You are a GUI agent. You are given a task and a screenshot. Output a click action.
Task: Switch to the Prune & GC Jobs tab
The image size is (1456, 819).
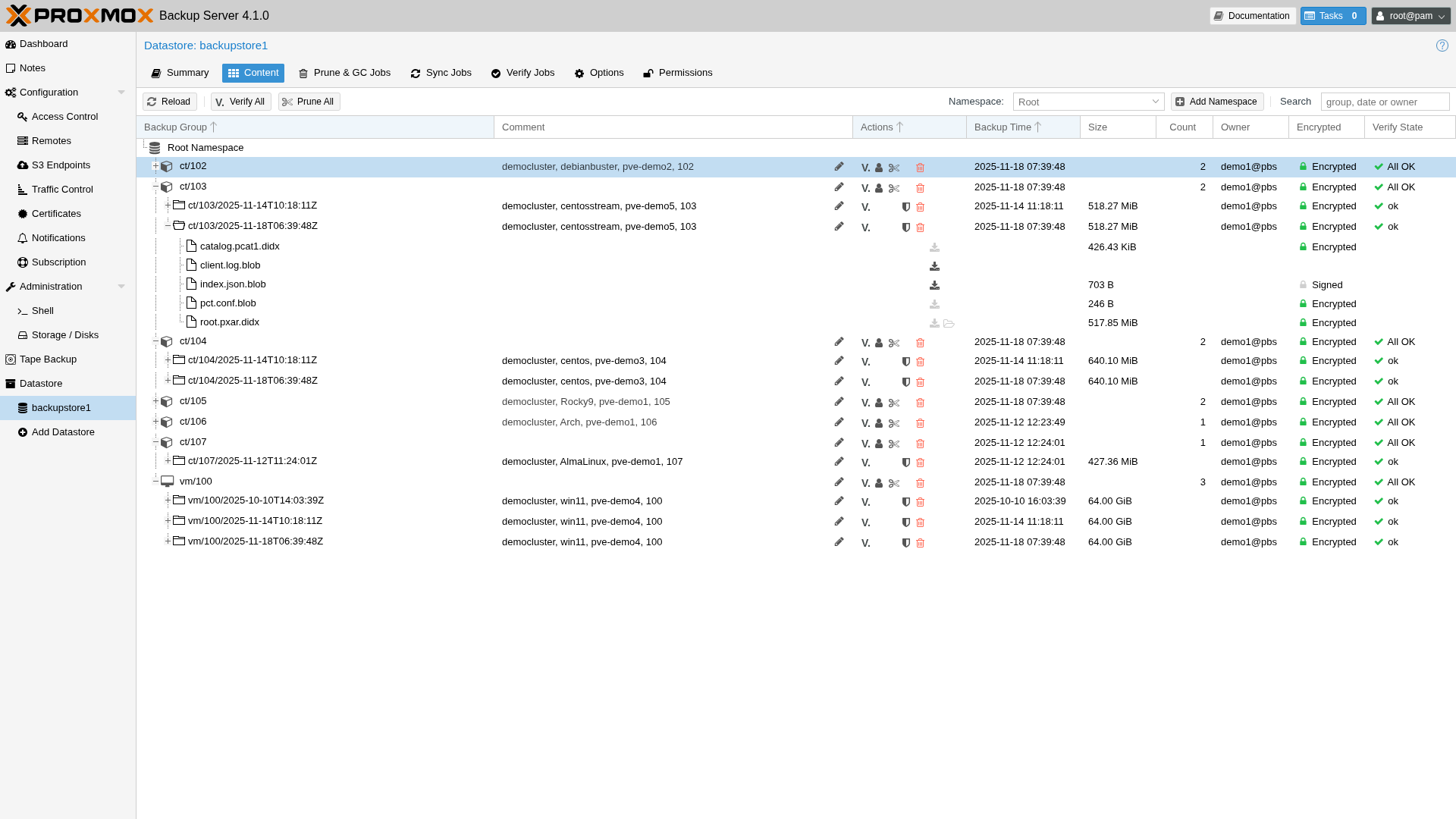(345, 73)
